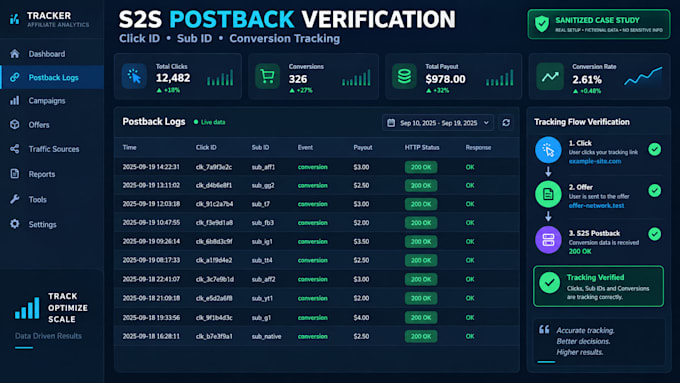Viewport: 680px width, 383px height.
Task: Open Campaigns bar chart icon
Action: [x=15, y=101]
